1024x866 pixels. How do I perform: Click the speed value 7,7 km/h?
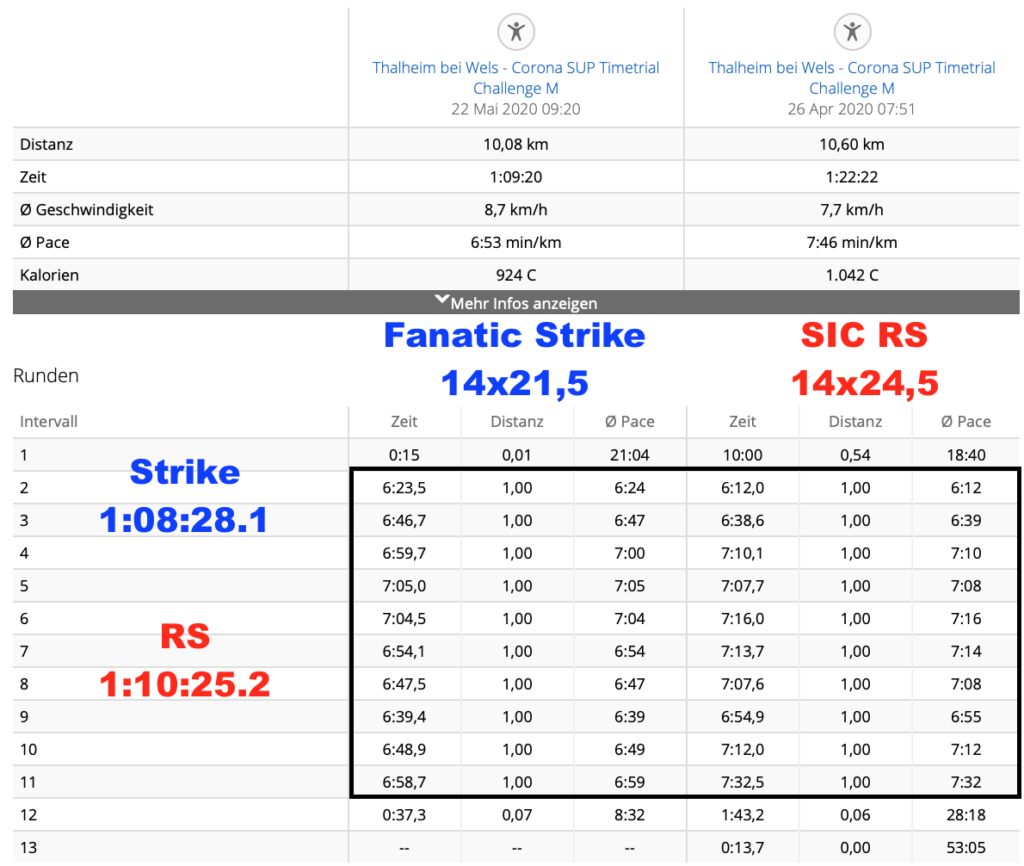pos(852,210)
